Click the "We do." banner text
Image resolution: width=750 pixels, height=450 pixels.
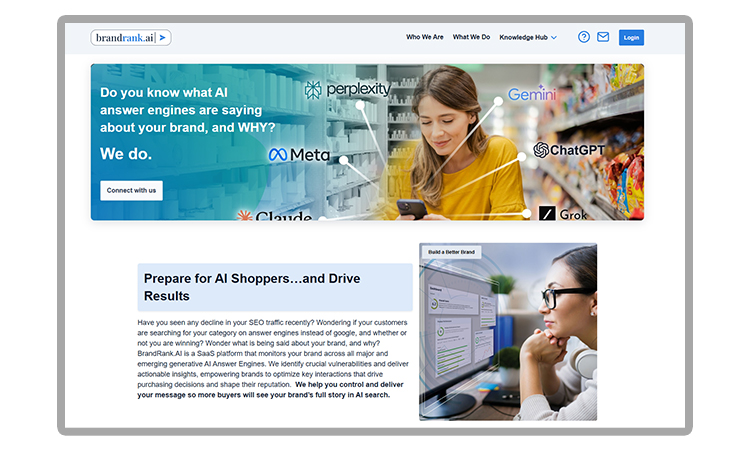click(x=126, y=154)
